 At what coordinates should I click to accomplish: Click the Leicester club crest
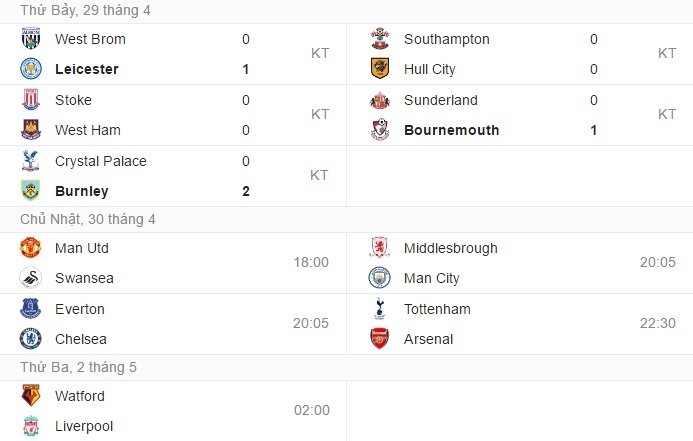31,69
